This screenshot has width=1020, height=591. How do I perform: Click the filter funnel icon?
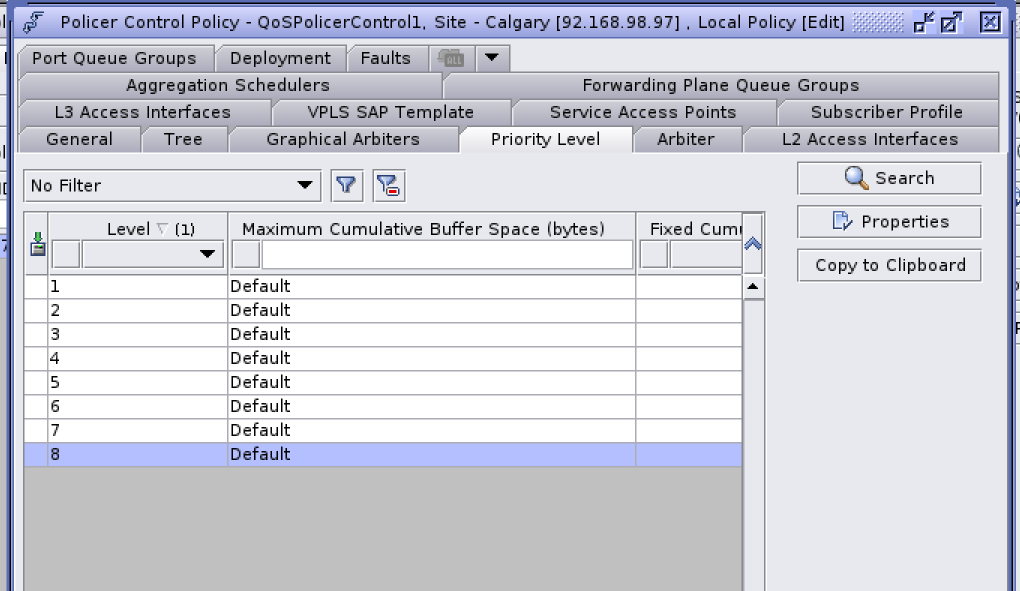click(x=346, y=185)
